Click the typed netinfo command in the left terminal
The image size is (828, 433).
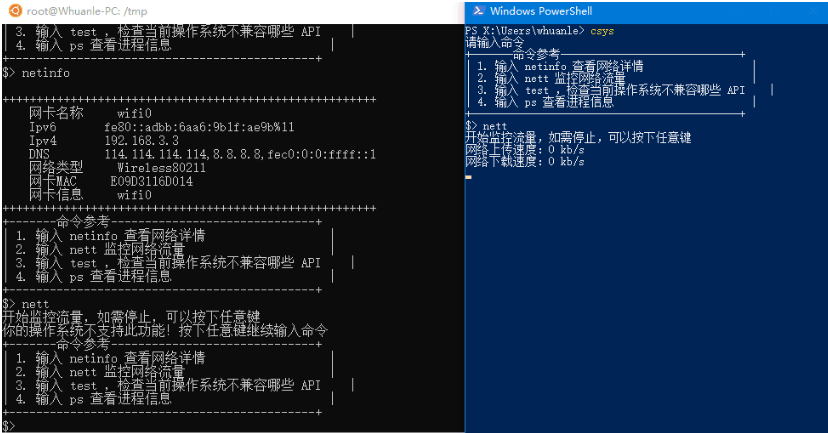45,73
